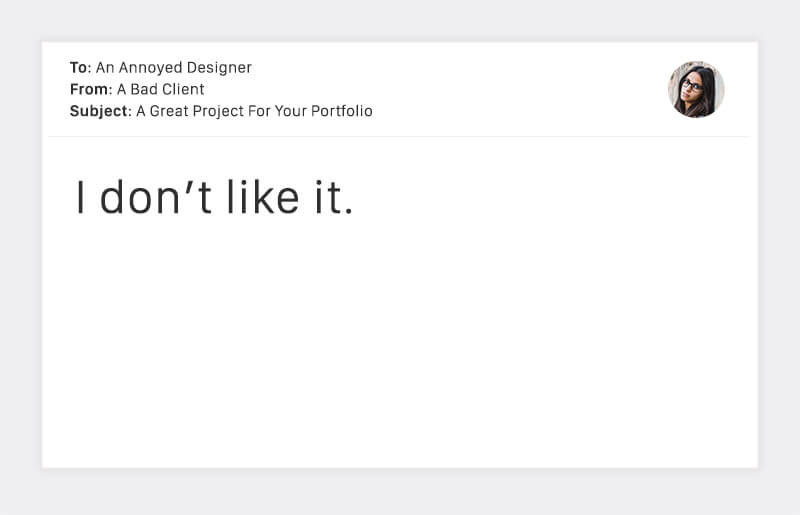This screenshot has height=515, width=800.
Task: Click the message text "I don't like it."
Action: tap(214, 198)
